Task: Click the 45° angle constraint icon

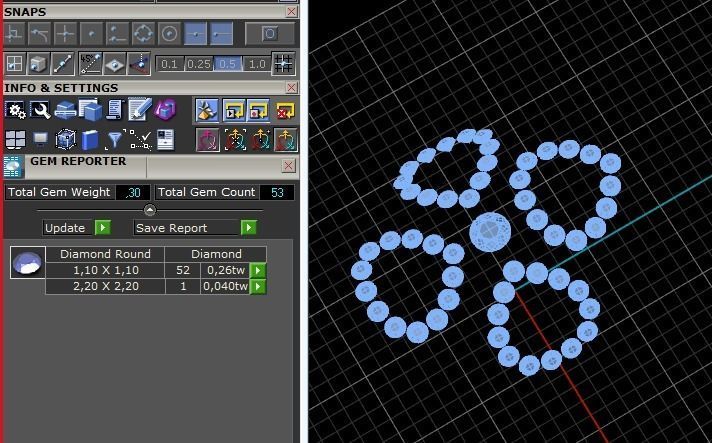Action: pos(90,64)
